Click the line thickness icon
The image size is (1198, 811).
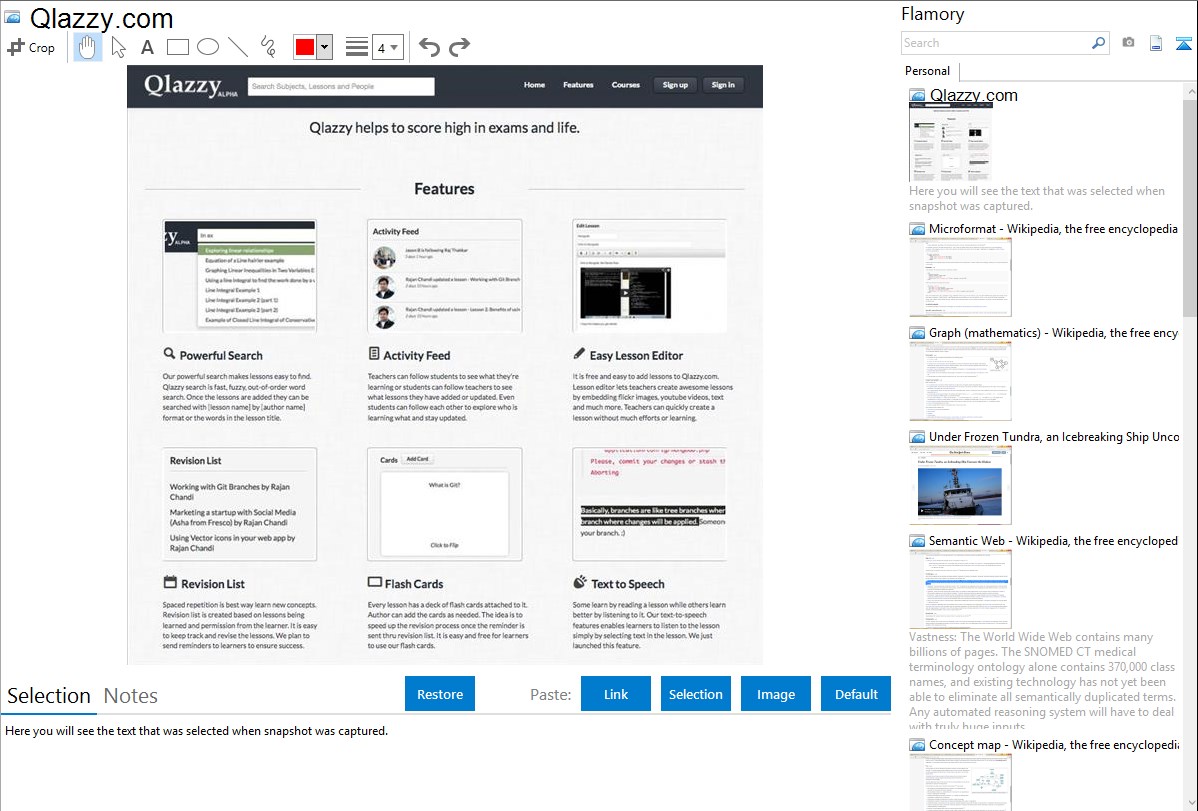(x=356, y=47)
